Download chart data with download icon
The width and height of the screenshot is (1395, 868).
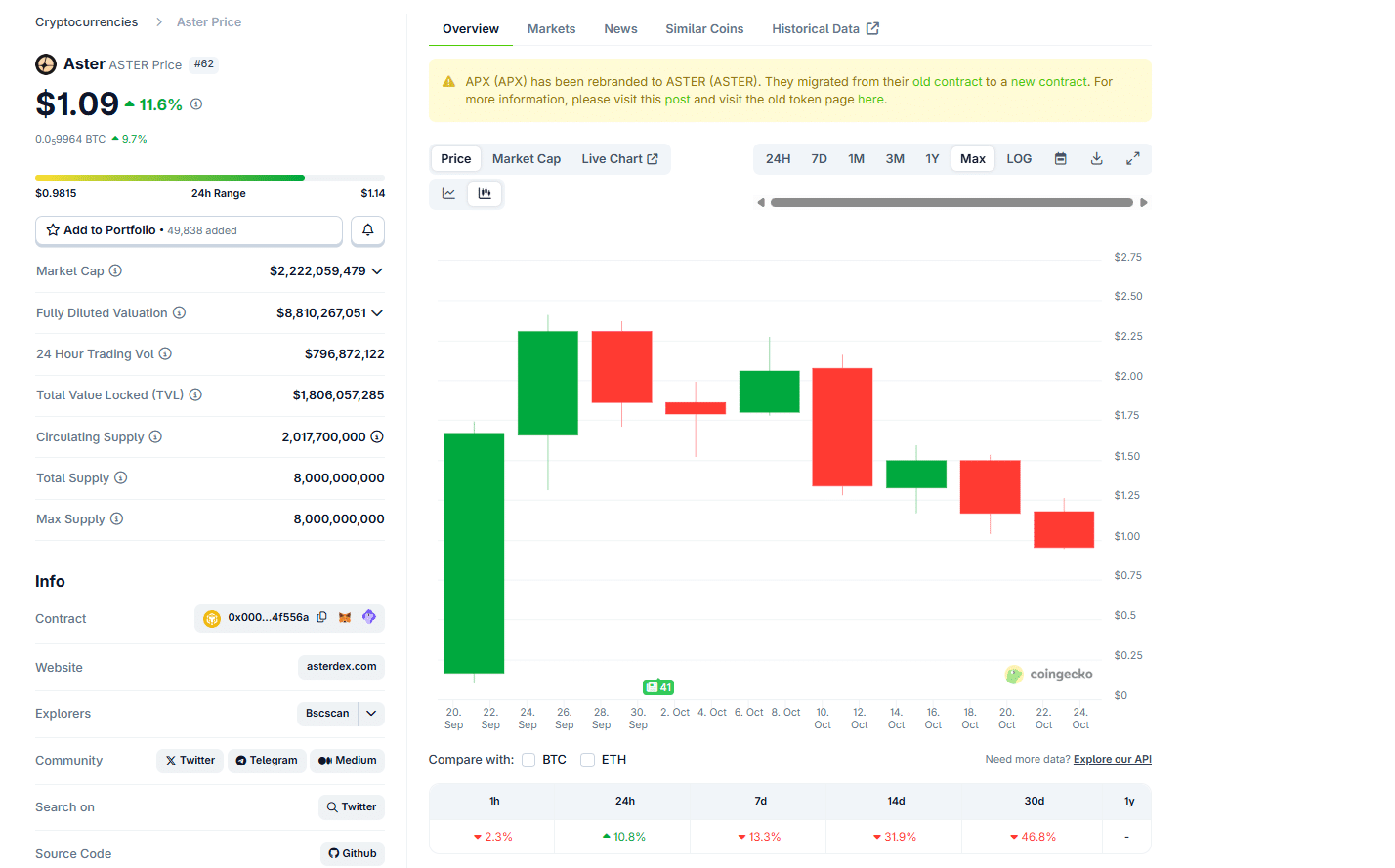point(1097,158)
